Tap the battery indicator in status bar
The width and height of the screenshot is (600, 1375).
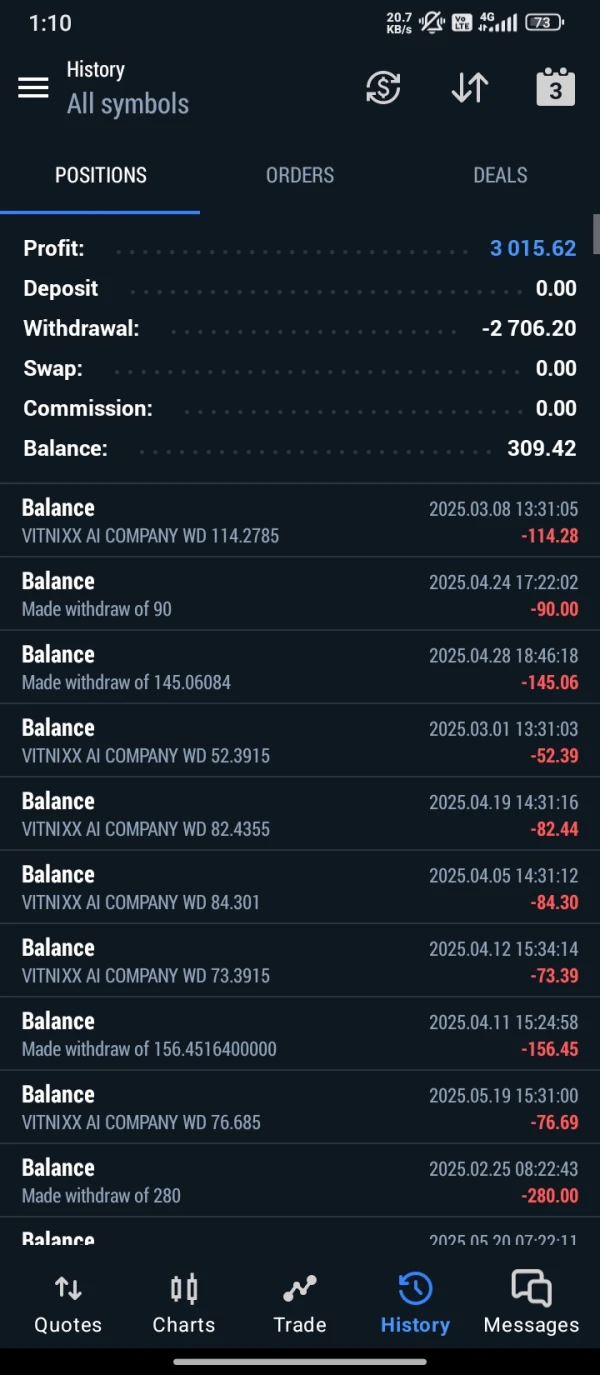point(544,22)
